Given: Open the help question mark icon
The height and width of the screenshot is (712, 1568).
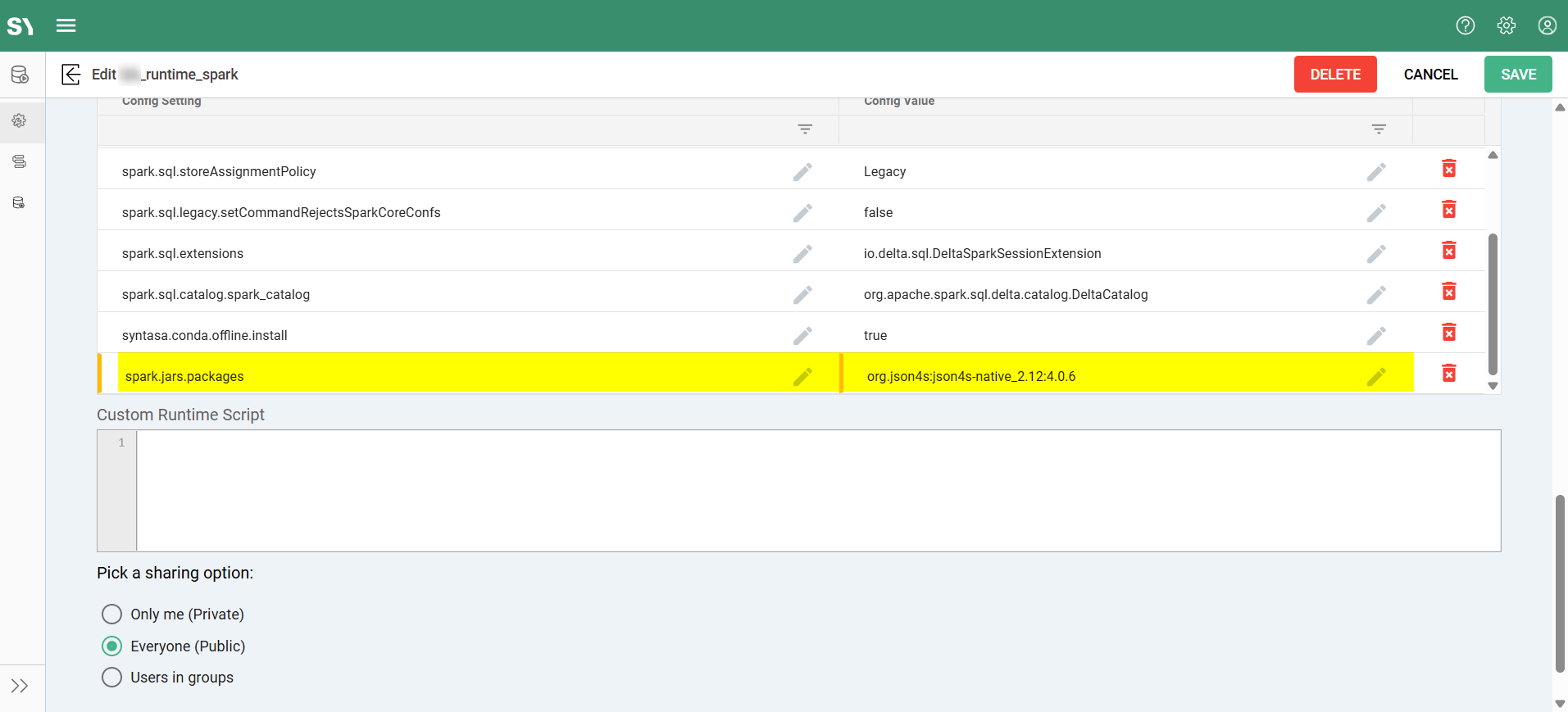Looking at the screenshot, I should pos(1465,25).
